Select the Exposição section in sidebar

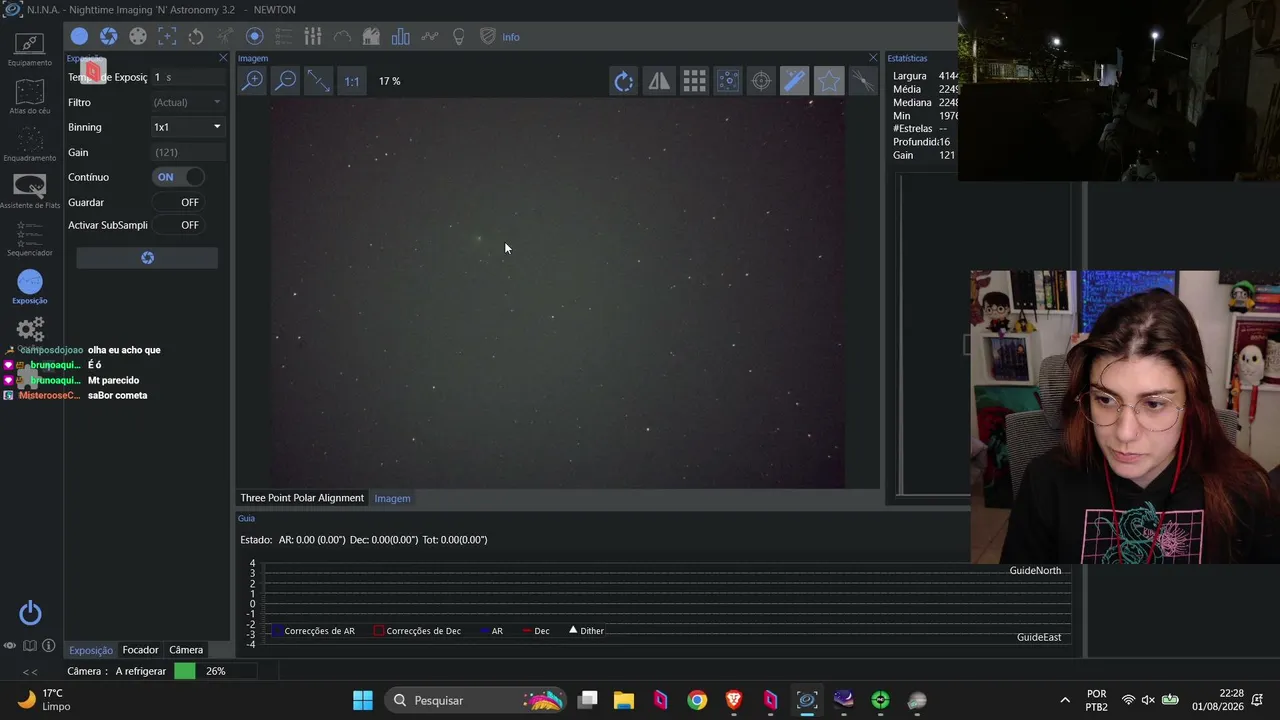(29, 287)
